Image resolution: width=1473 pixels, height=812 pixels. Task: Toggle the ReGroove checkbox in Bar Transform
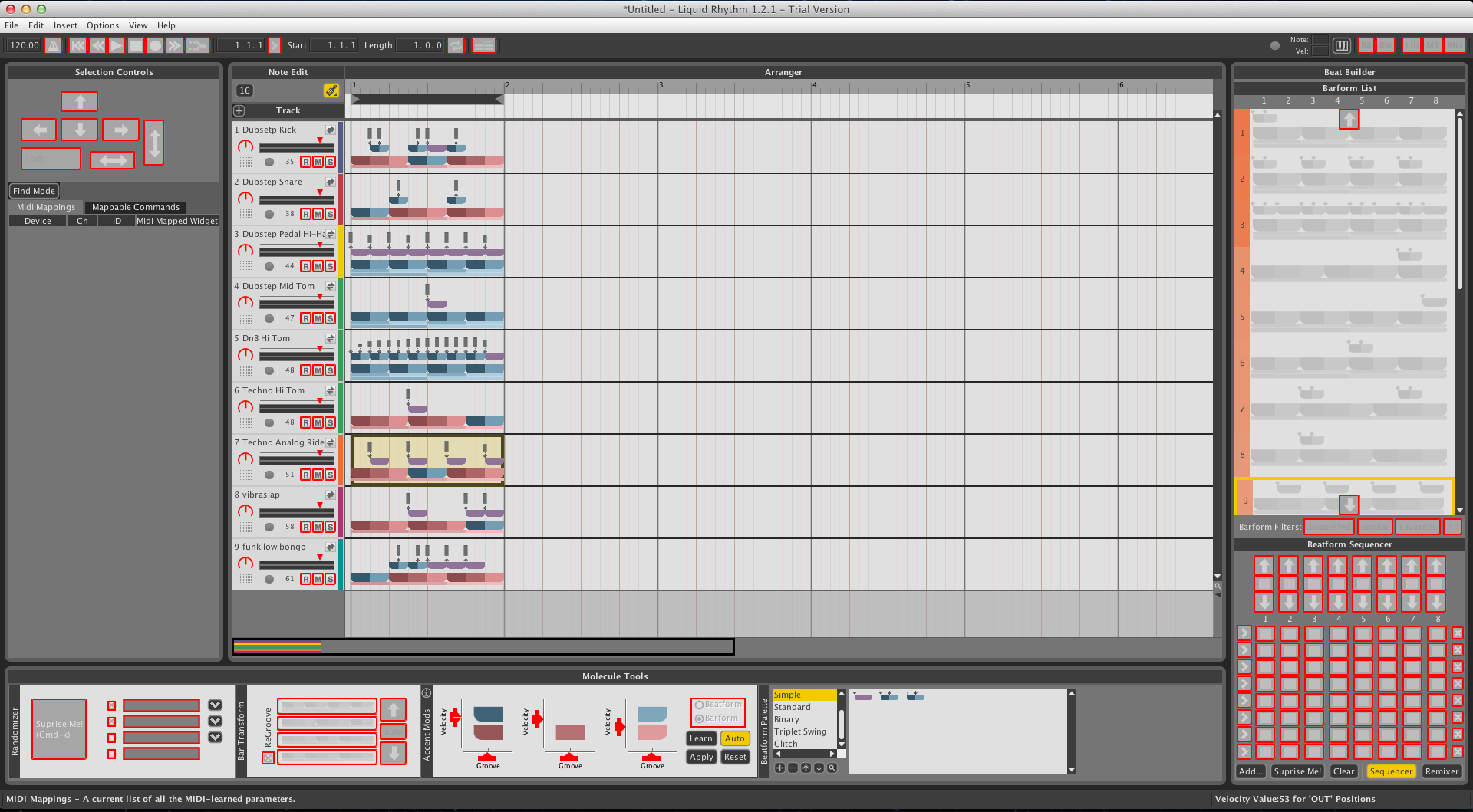click(x=268, y=758)
